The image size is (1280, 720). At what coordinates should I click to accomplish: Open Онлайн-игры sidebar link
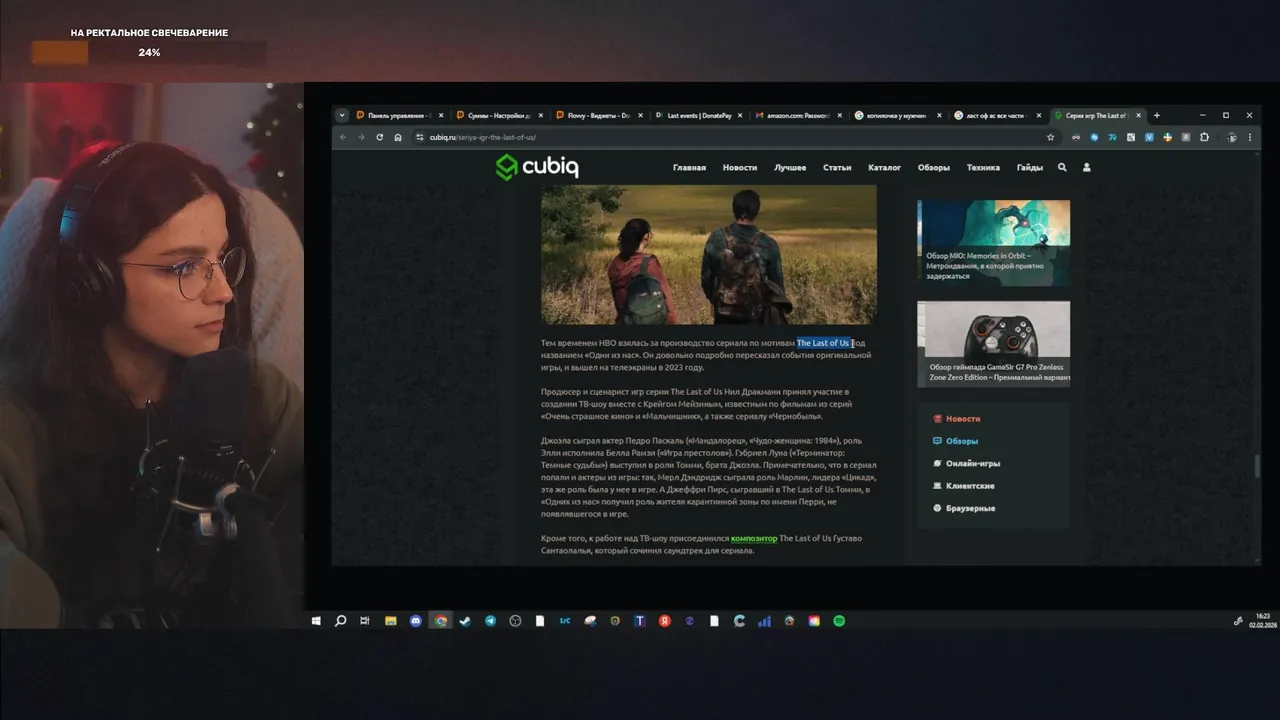point(973,464)
